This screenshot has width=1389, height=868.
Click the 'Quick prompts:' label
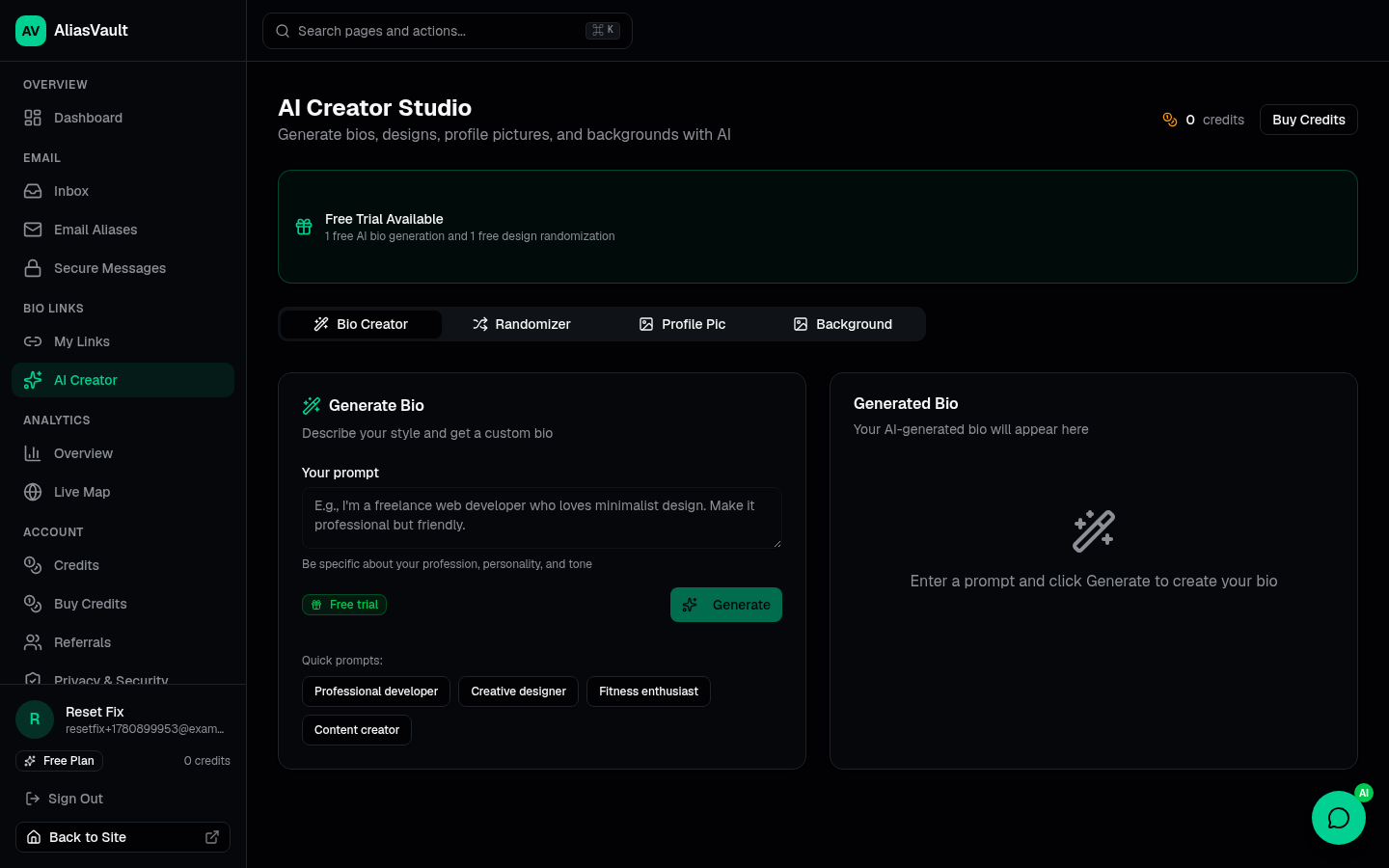[342, 661]
